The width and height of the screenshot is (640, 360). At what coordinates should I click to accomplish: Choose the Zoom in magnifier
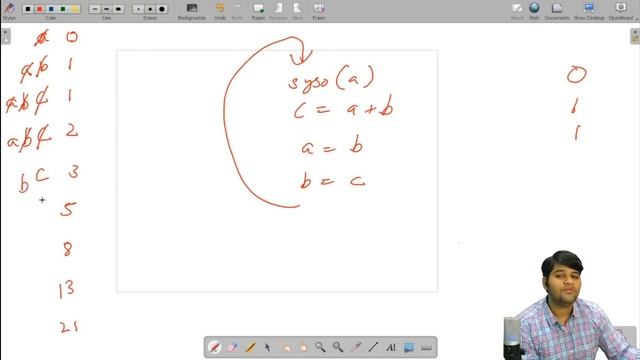coord(320,347)
